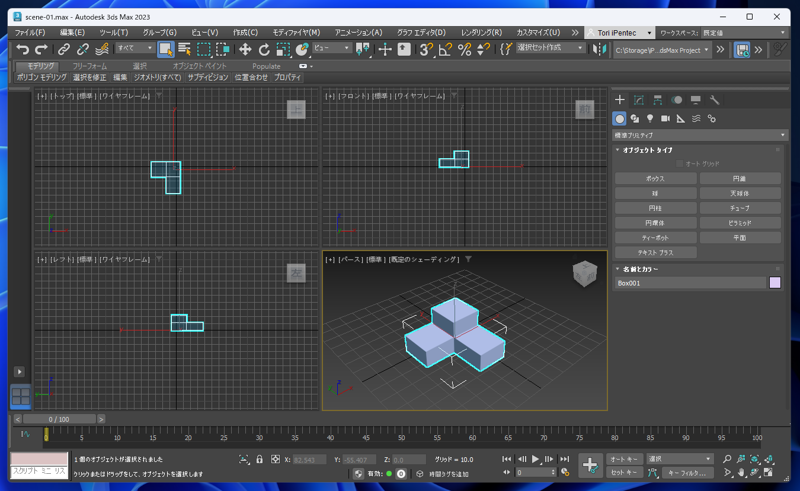Image resolution: width=800 pixels, height=491 pixels.
Task: Toggle Spinner Snap
Action: coord(483,50)
